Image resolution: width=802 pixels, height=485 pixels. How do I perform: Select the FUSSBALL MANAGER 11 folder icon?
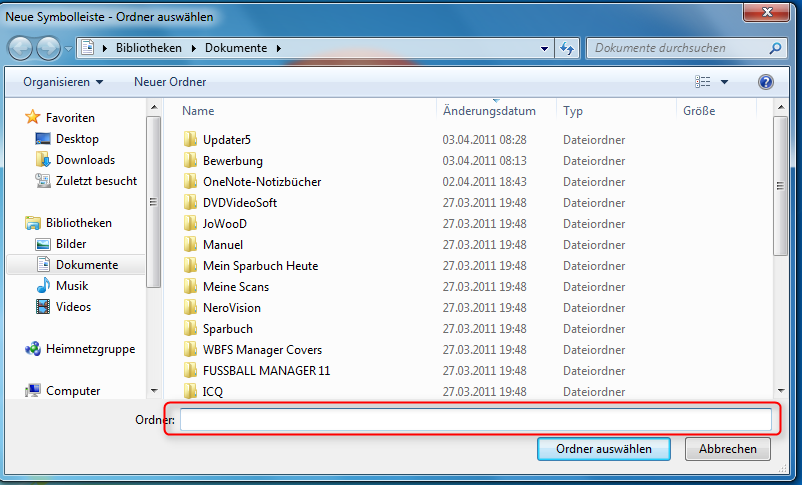(190, 370)
